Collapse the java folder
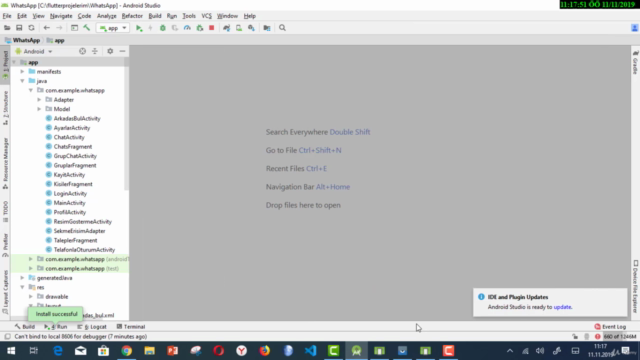This screenshot has width=640, height=360. [22, 81]
